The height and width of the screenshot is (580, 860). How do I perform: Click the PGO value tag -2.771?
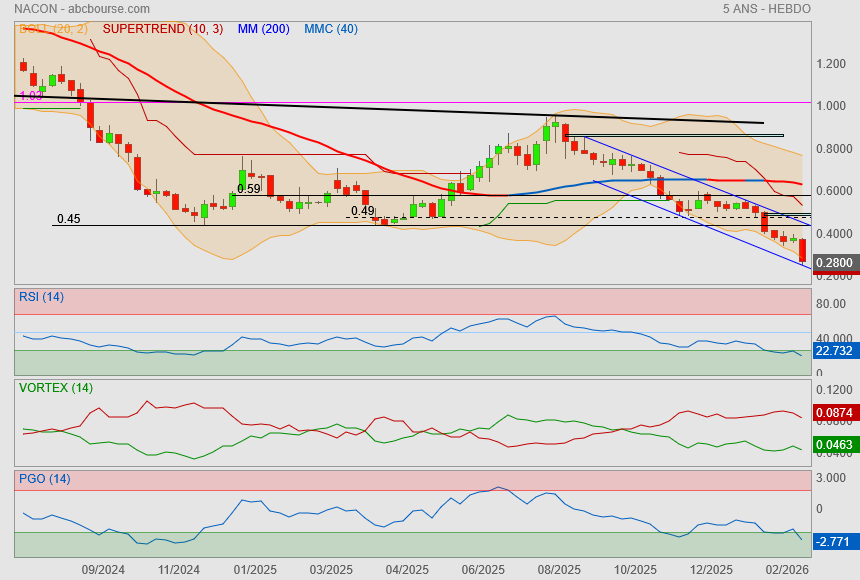coord(832,541)
